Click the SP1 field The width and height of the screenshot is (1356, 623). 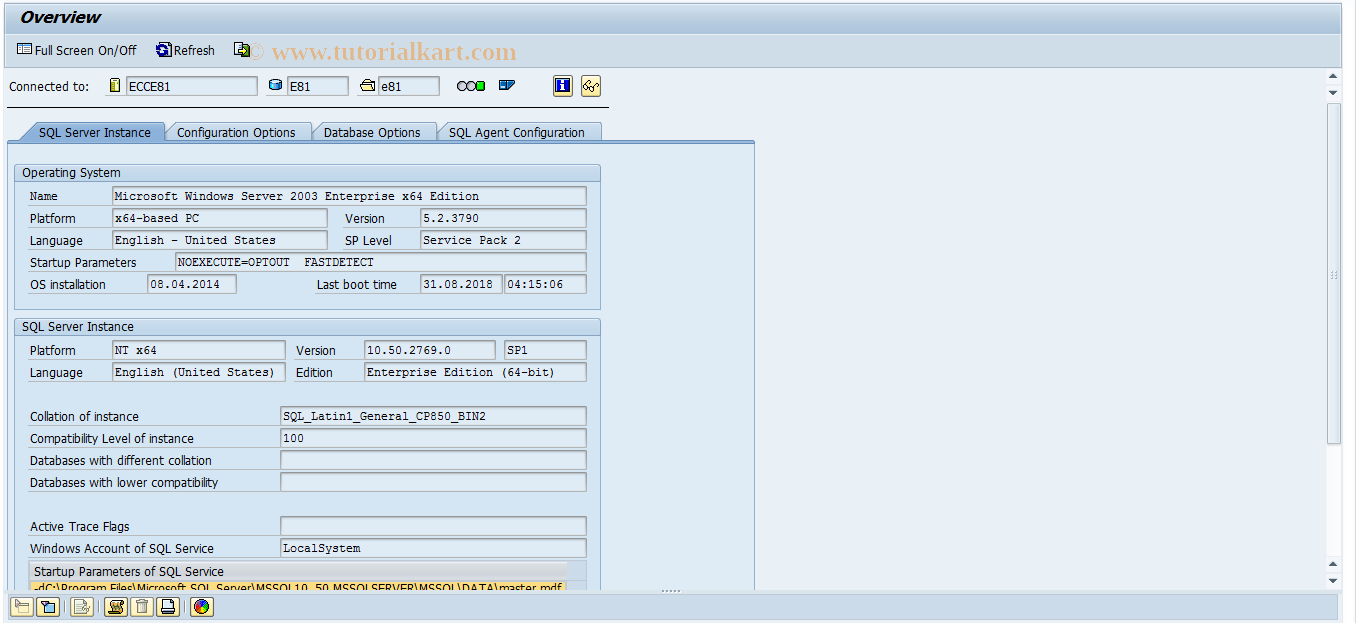(x=545, y=350)
